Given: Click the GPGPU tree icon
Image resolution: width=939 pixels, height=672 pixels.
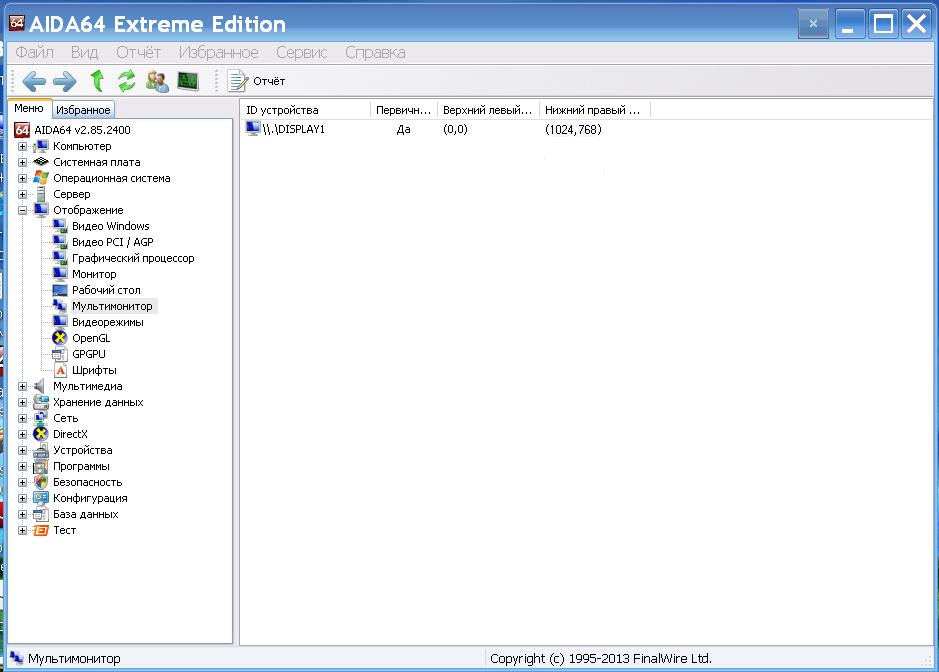Looking at the screenshot, I should 59,354.
